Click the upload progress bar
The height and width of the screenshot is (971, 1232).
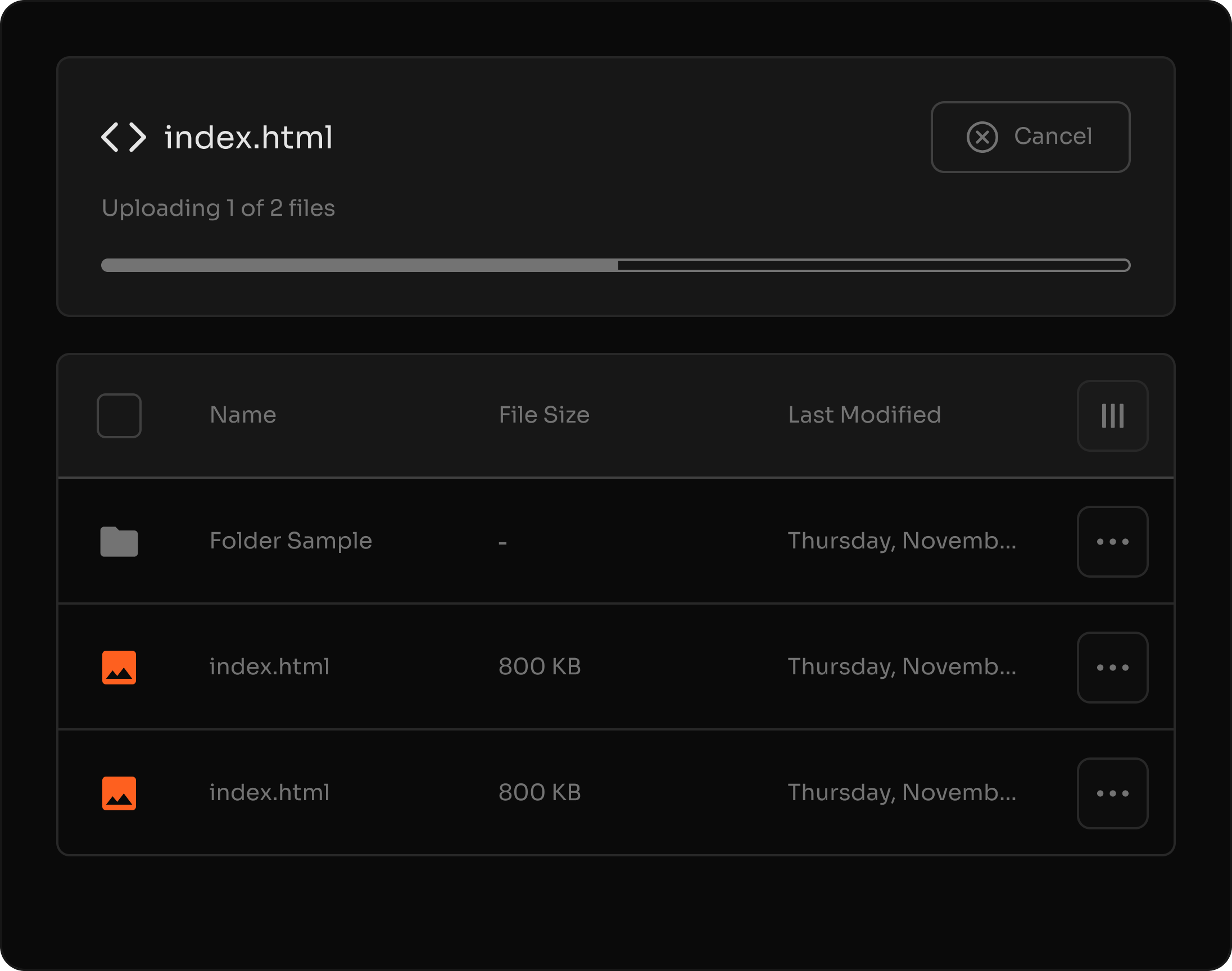tap(615, 265)
